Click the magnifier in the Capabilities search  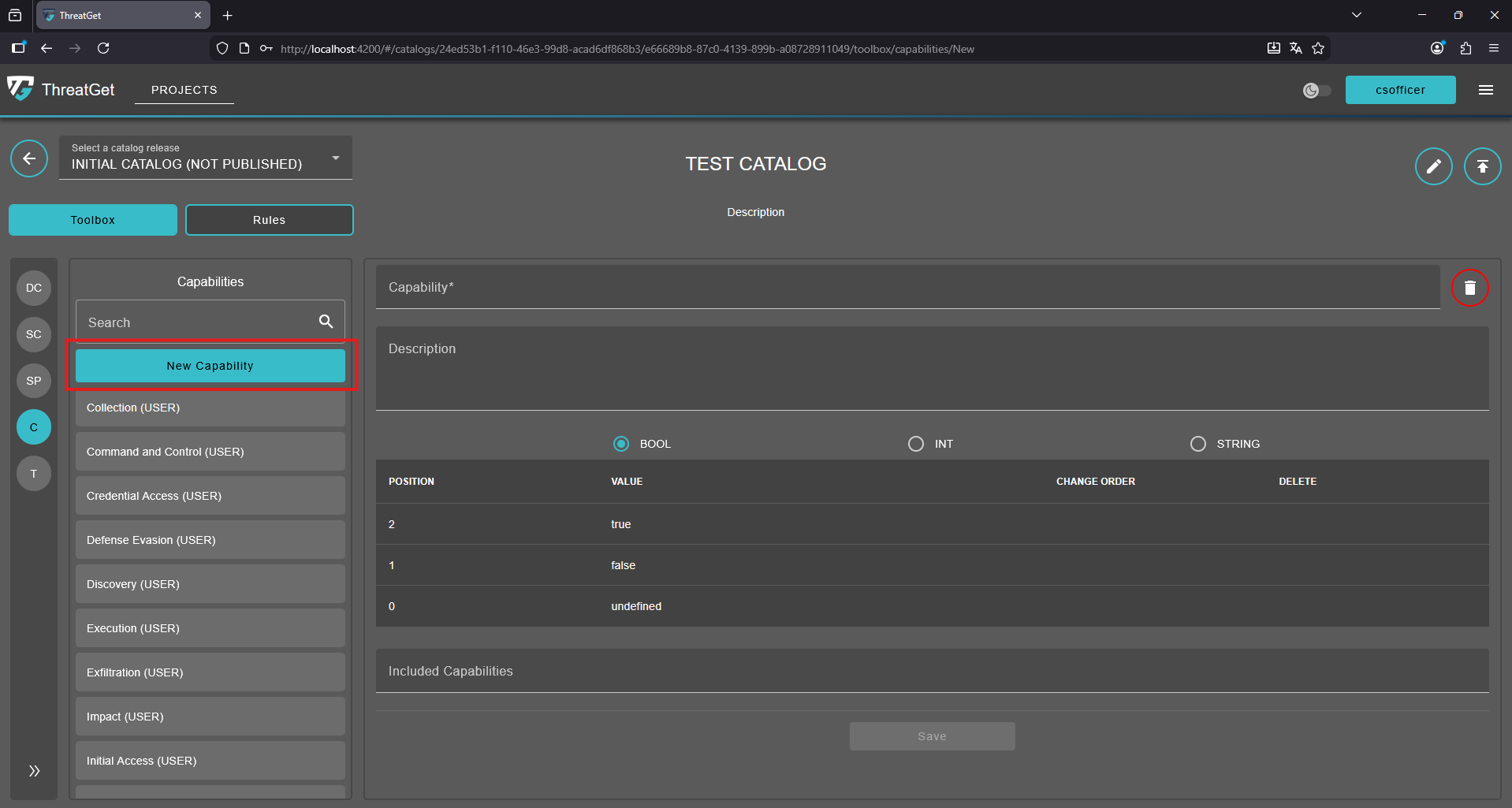click(326, 321)
